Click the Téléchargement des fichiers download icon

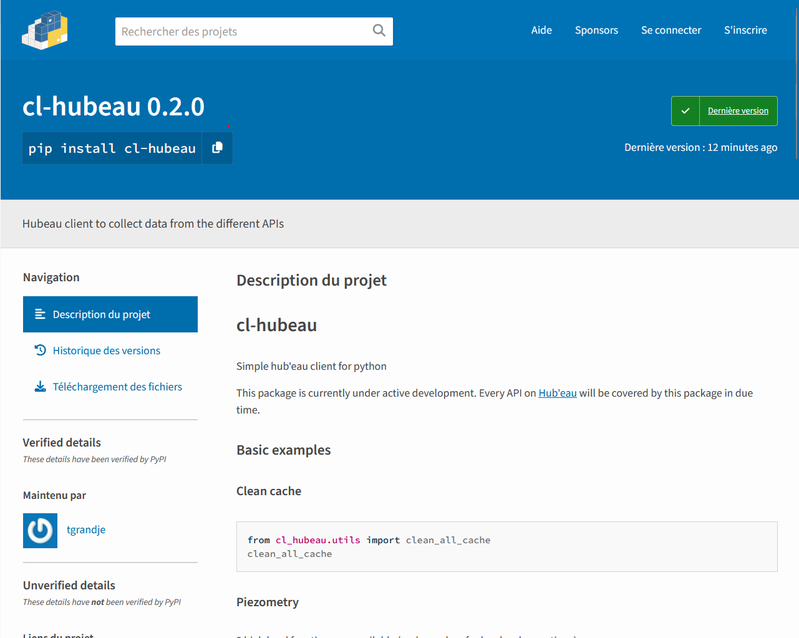[40, 386]
